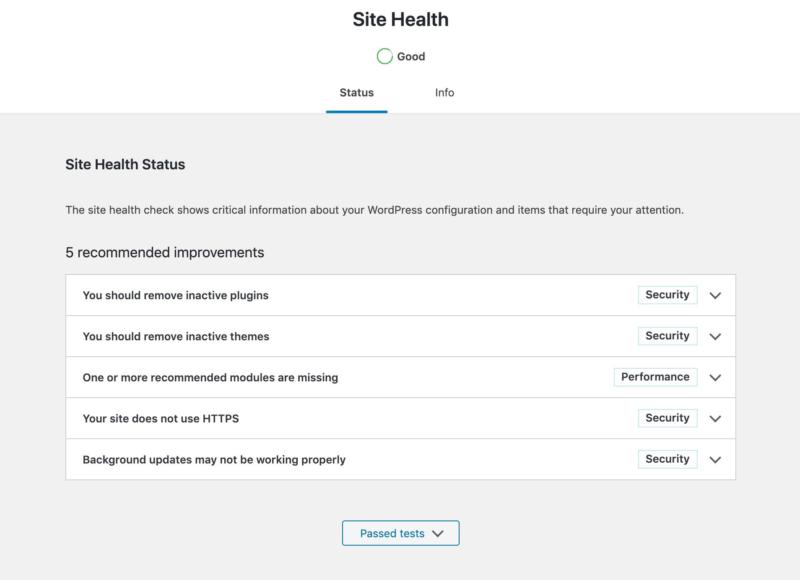The height and width of the screenshot is (580, 800).
Task: Click 'You should remove inactive plugins' title
Action: pyautogui.click(x=175, y=296)
